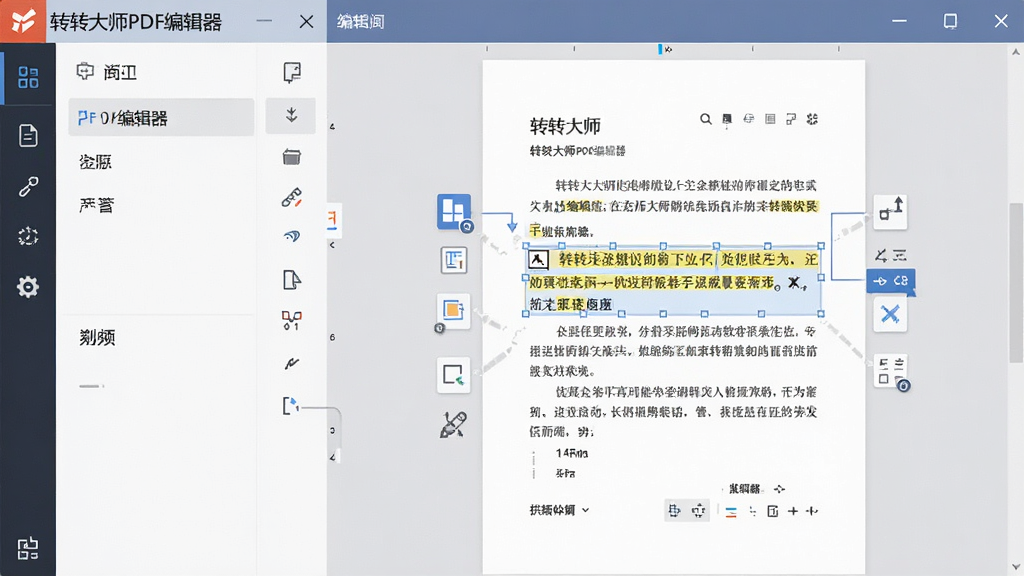Image resolution: width=1024 pixels, height=576 pixels.
Task: Open the folder box icon in the tool column
Action: pos(291,157)
